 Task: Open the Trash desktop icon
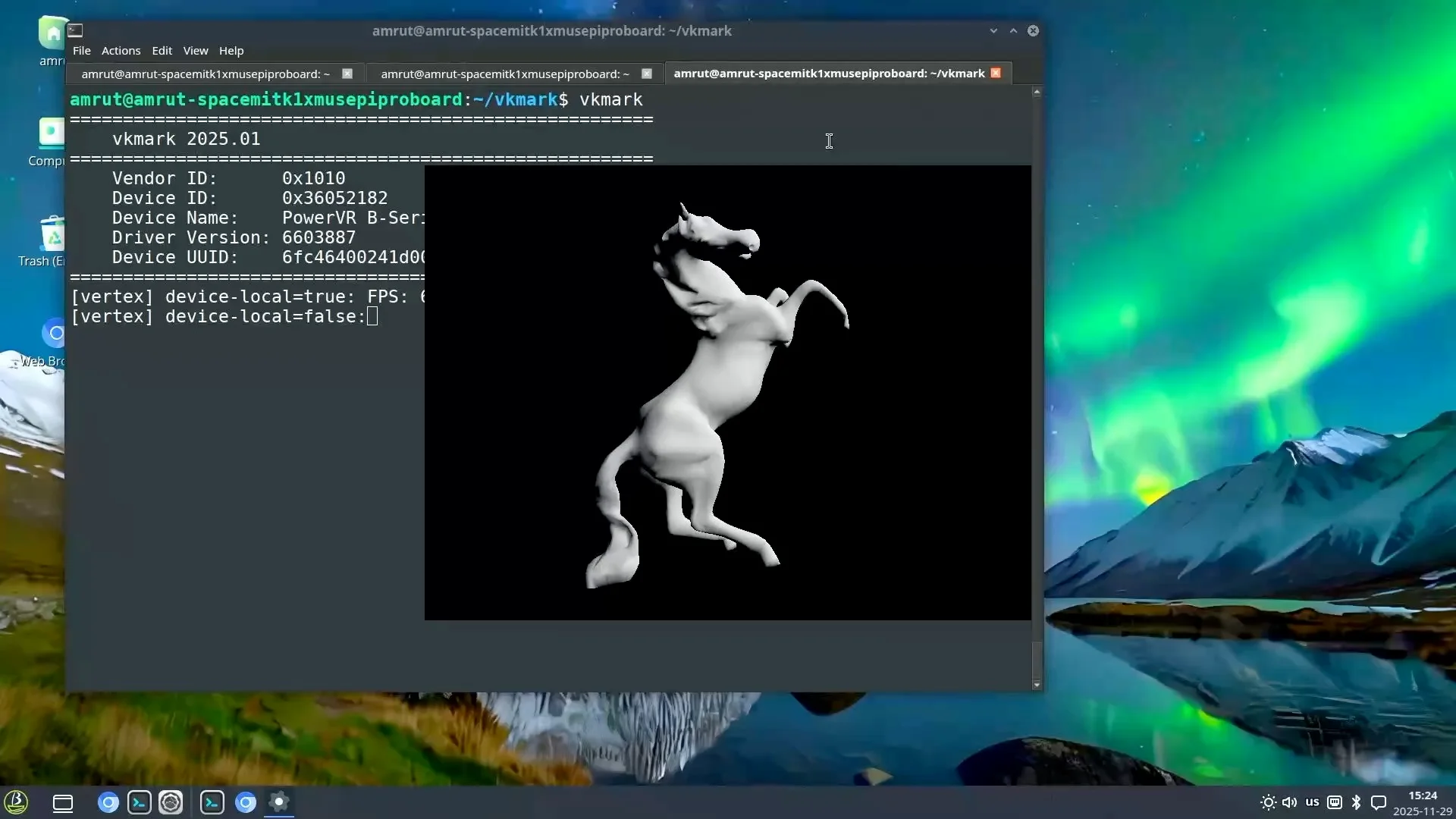(52, 237)
